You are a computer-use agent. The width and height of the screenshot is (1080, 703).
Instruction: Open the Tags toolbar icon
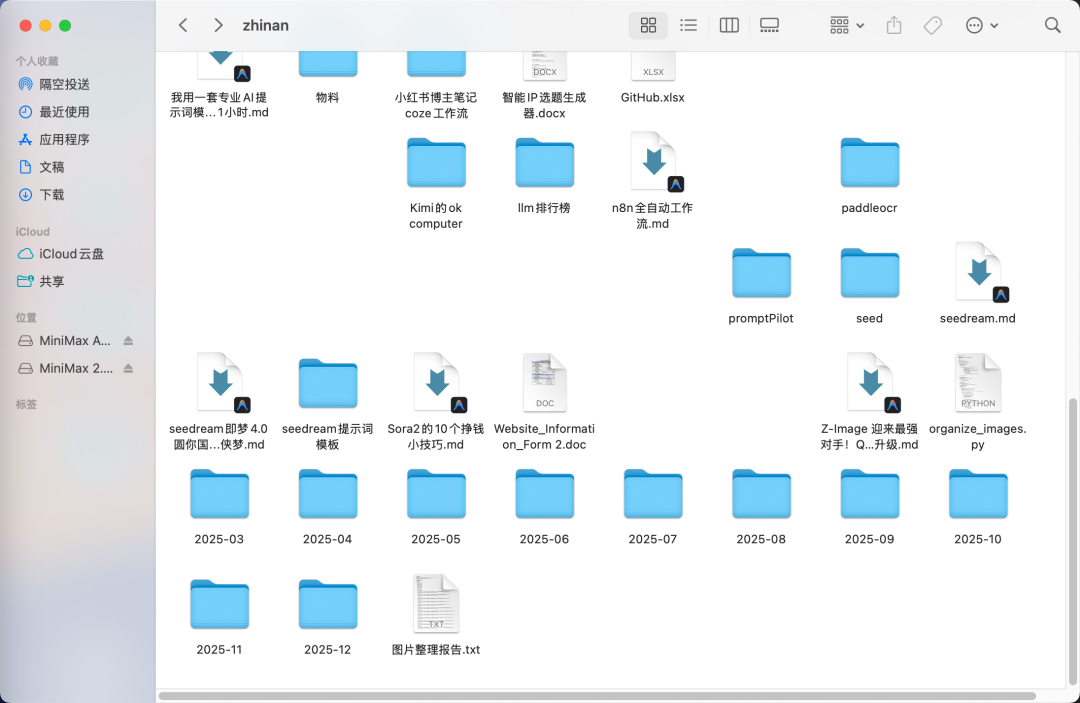point(932,25)
